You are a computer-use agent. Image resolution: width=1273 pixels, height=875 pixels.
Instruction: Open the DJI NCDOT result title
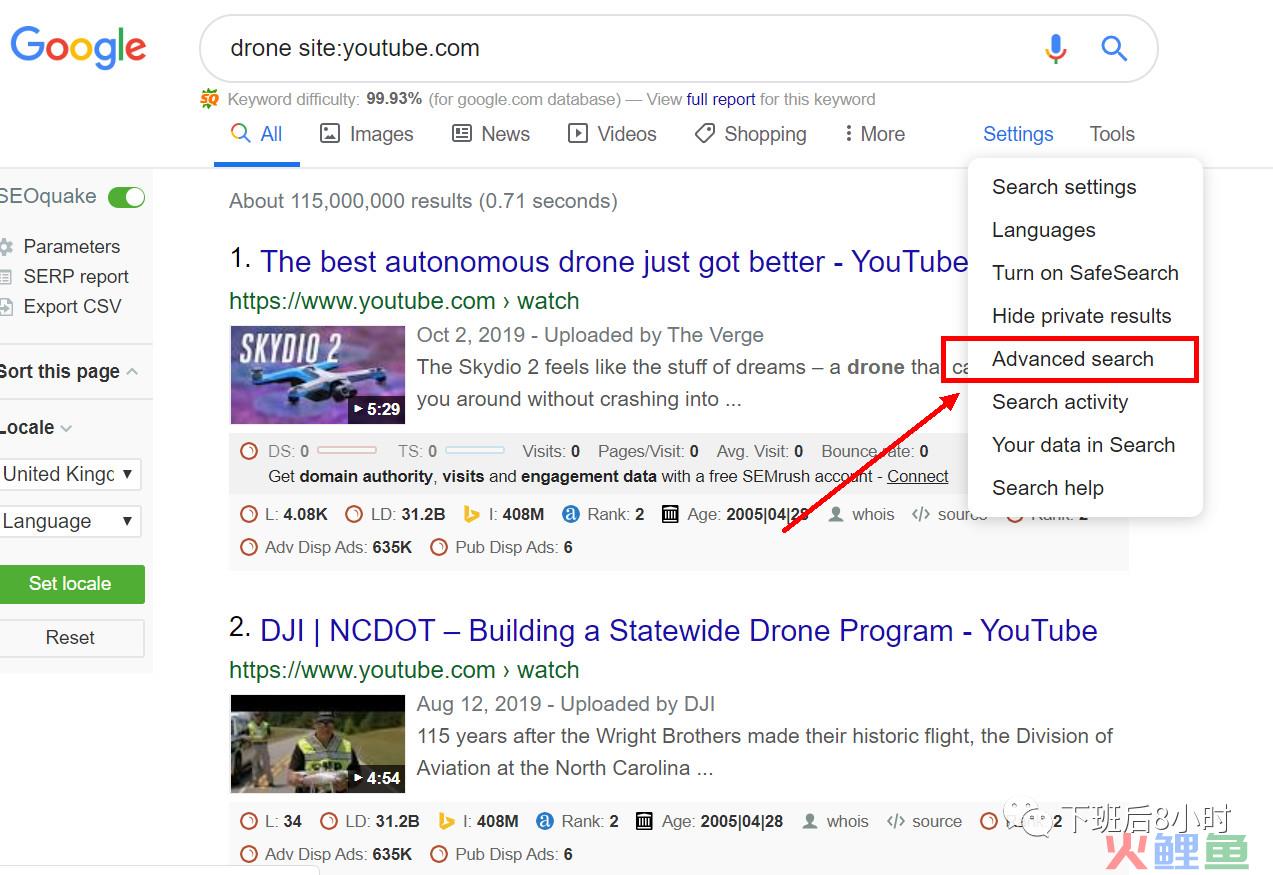(679, 631)
